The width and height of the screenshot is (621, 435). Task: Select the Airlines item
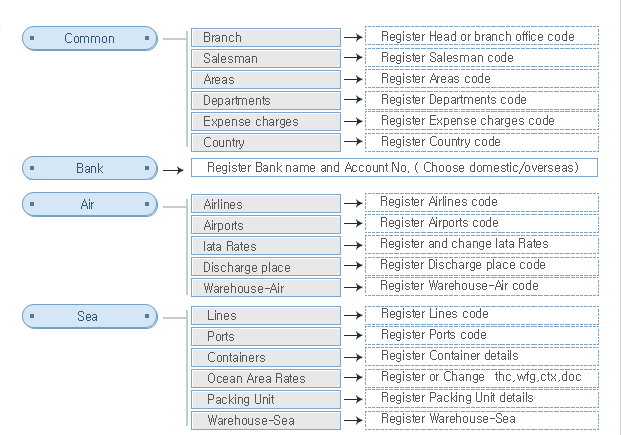coord(265,204)
